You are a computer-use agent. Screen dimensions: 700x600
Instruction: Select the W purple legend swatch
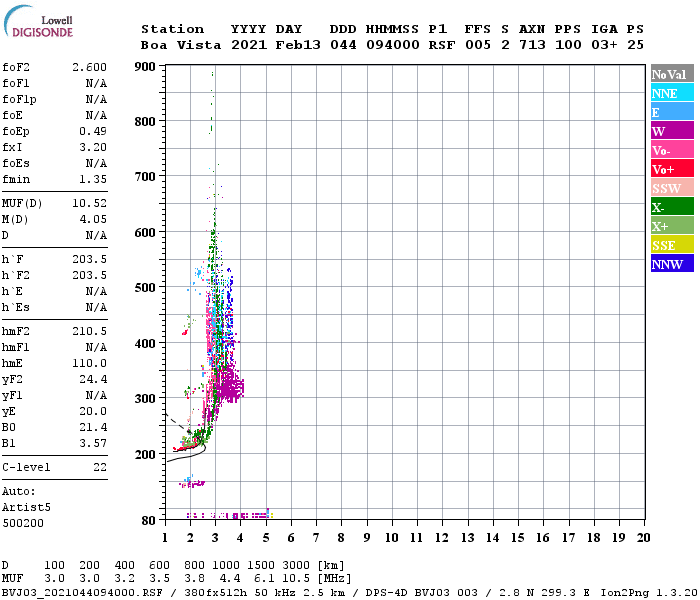click(672, 131)
